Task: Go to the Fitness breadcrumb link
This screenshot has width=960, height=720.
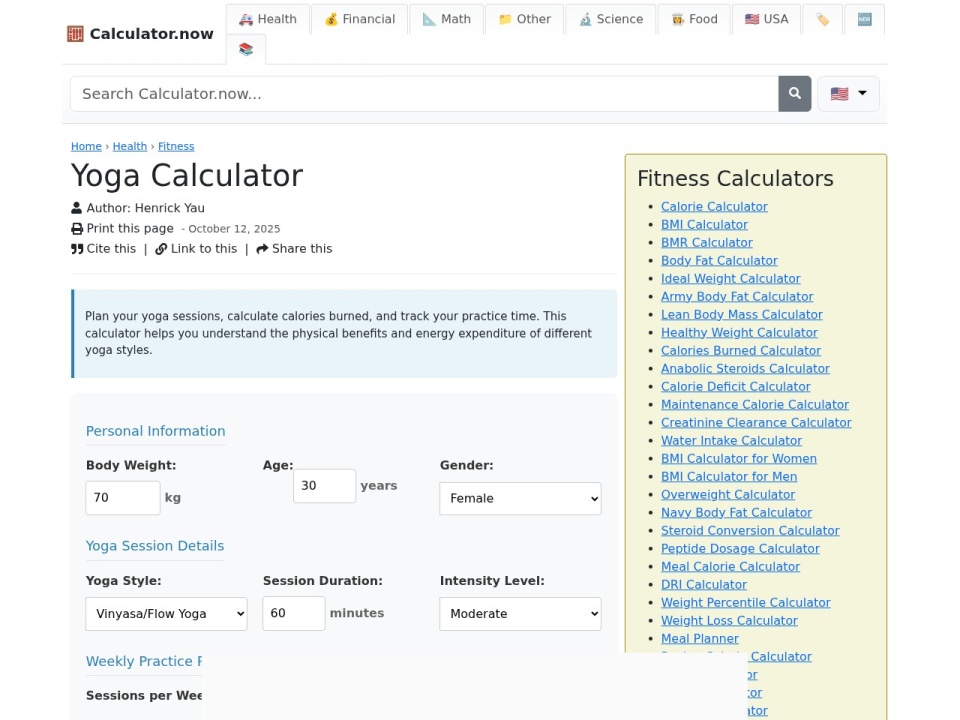Action: point(176,146)
